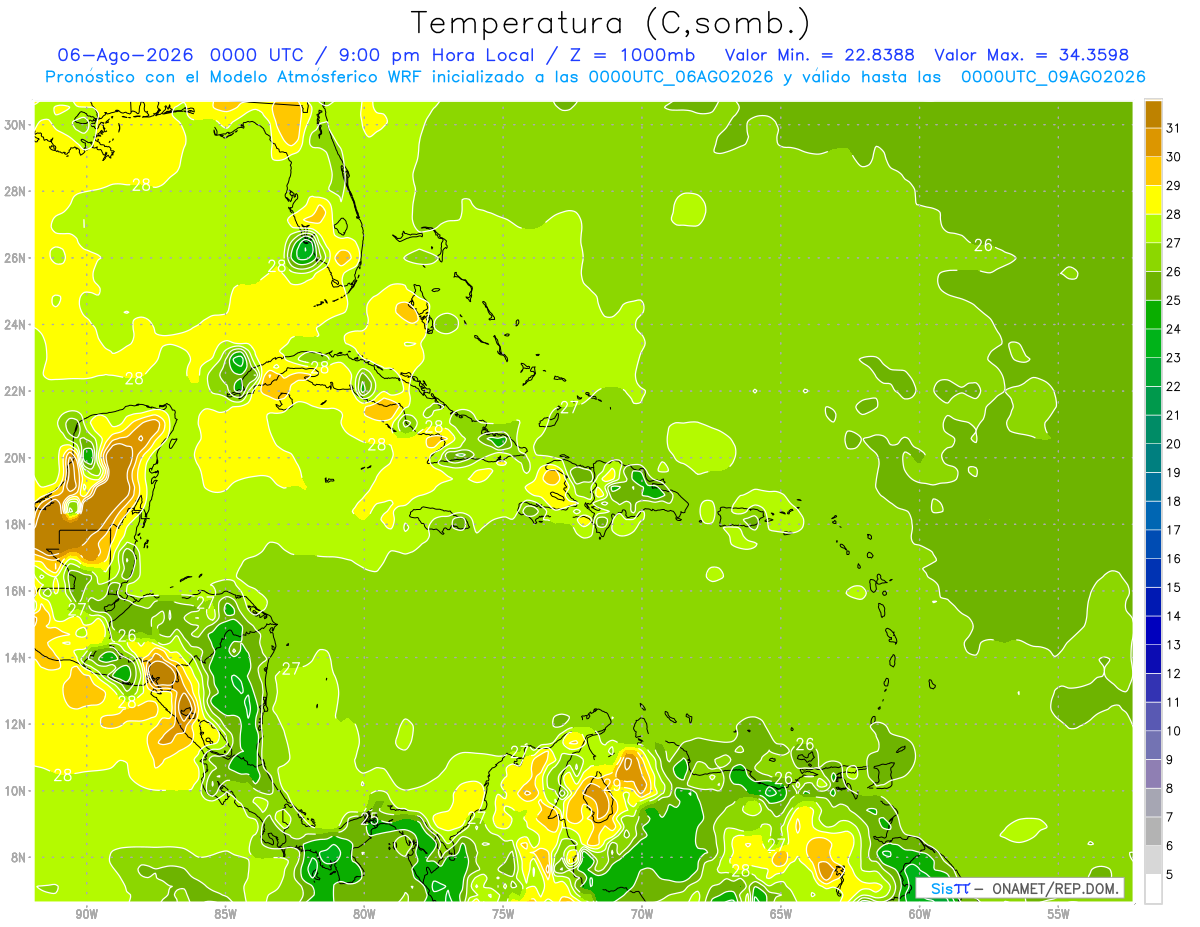
Task: Click the '85W' longitude axis label
Action: coord(225,914)
